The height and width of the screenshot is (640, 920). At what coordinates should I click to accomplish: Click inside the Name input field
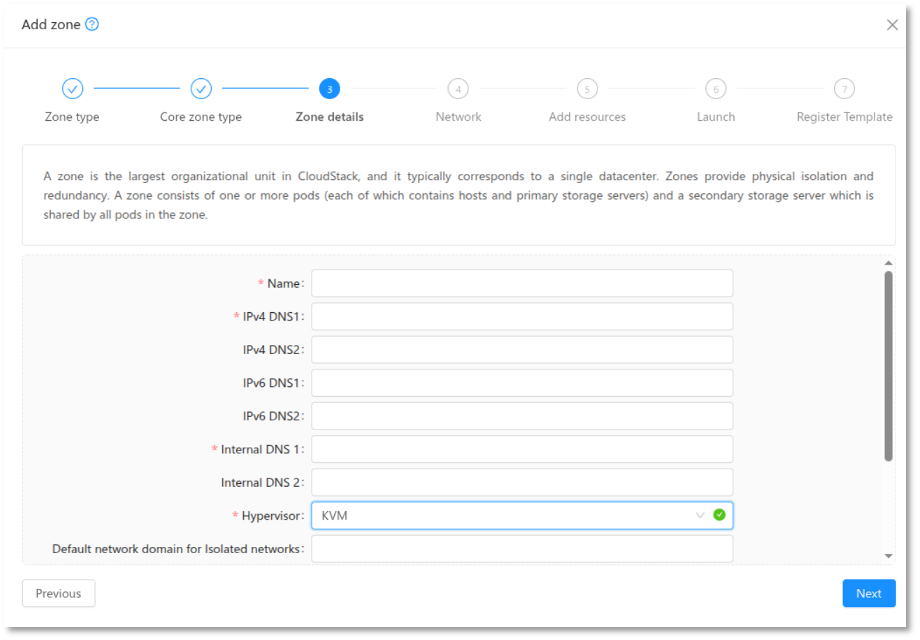tap(521, 283)
